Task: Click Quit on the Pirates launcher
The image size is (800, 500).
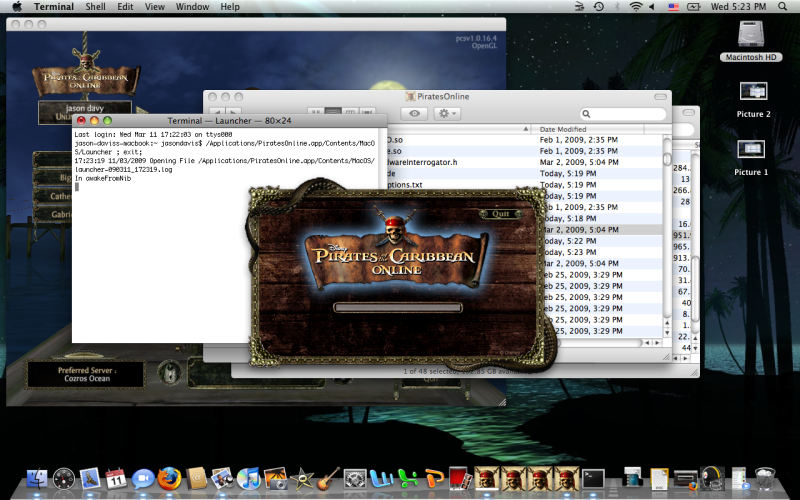Action: [x=501, y=214]
